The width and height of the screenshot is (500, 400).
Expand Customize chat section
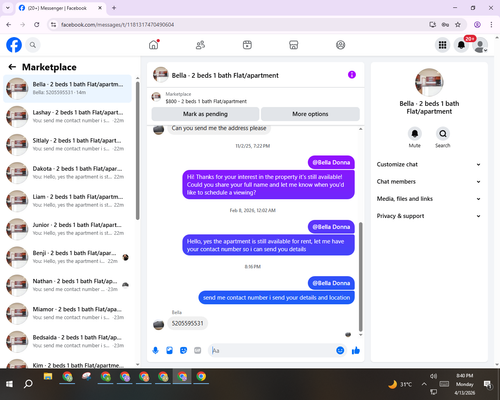point(429,164)
